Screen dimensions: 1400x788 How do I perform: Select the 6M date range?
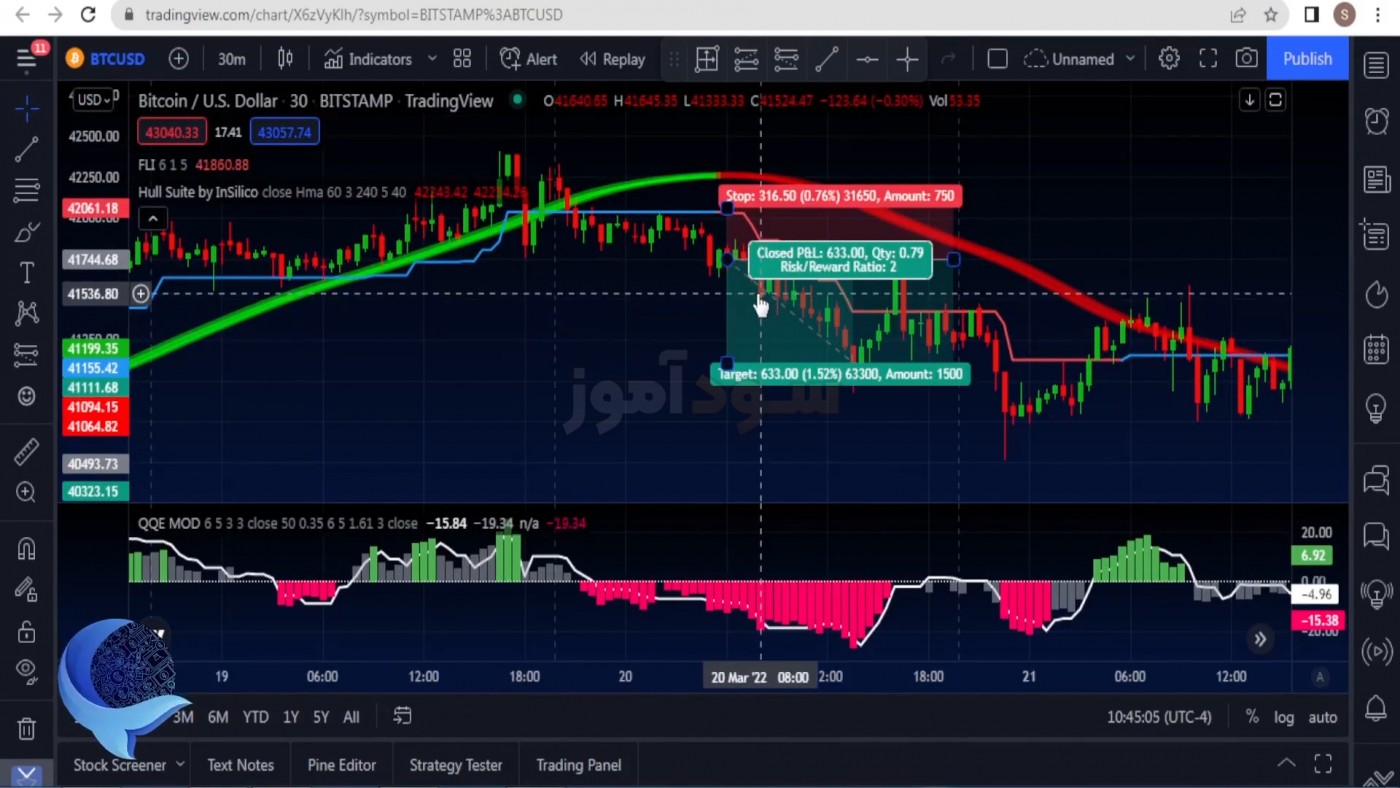[217, 717]
